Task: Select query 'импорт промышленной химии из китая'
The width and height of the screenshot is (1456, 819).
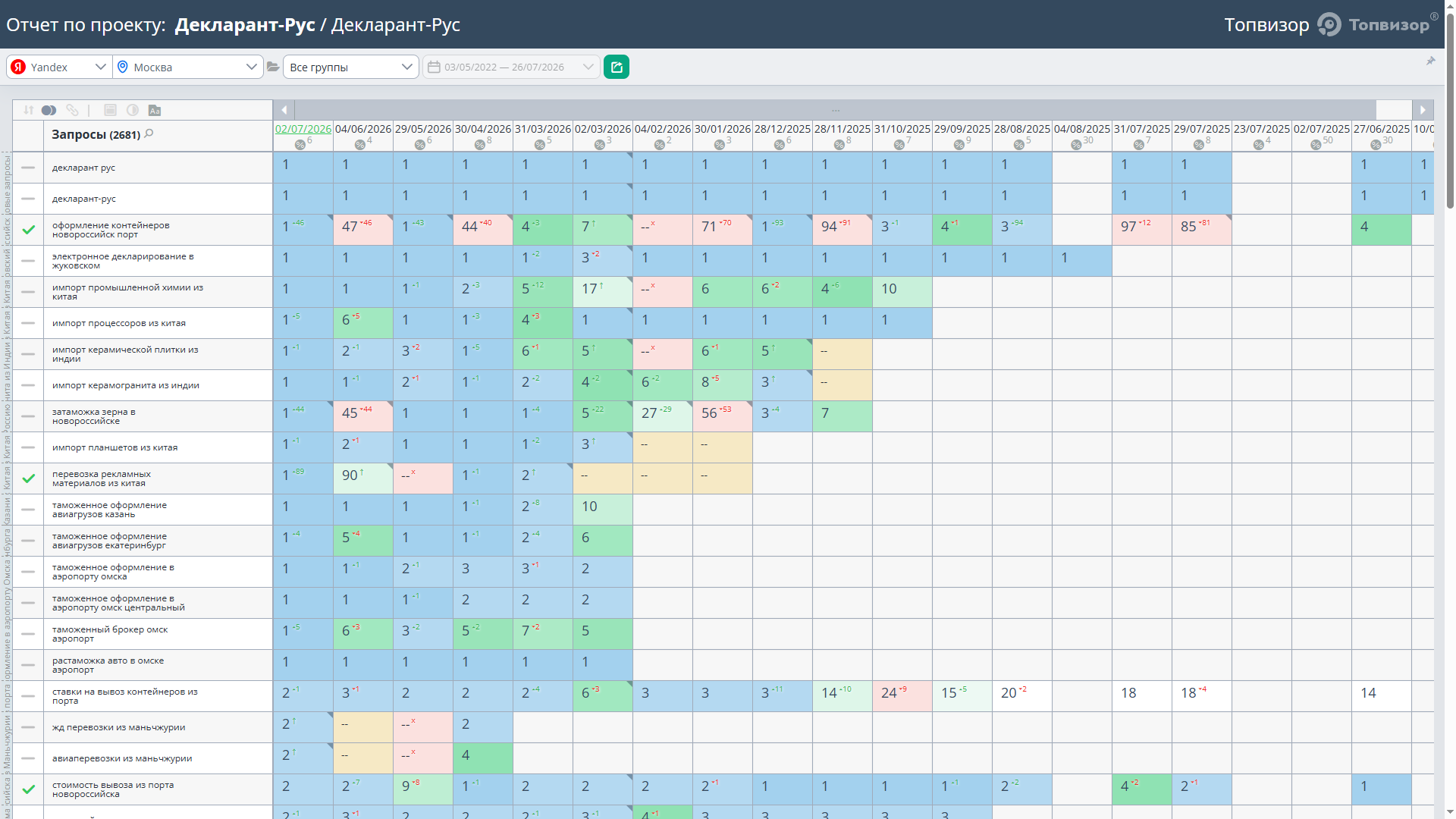Action: 127,292
